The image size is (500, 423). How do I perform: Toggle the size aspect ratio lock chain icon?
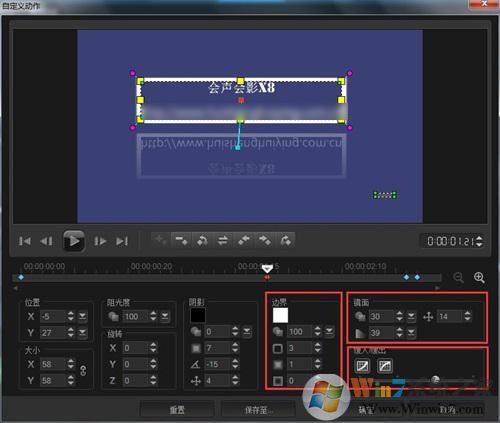point(83,371)
